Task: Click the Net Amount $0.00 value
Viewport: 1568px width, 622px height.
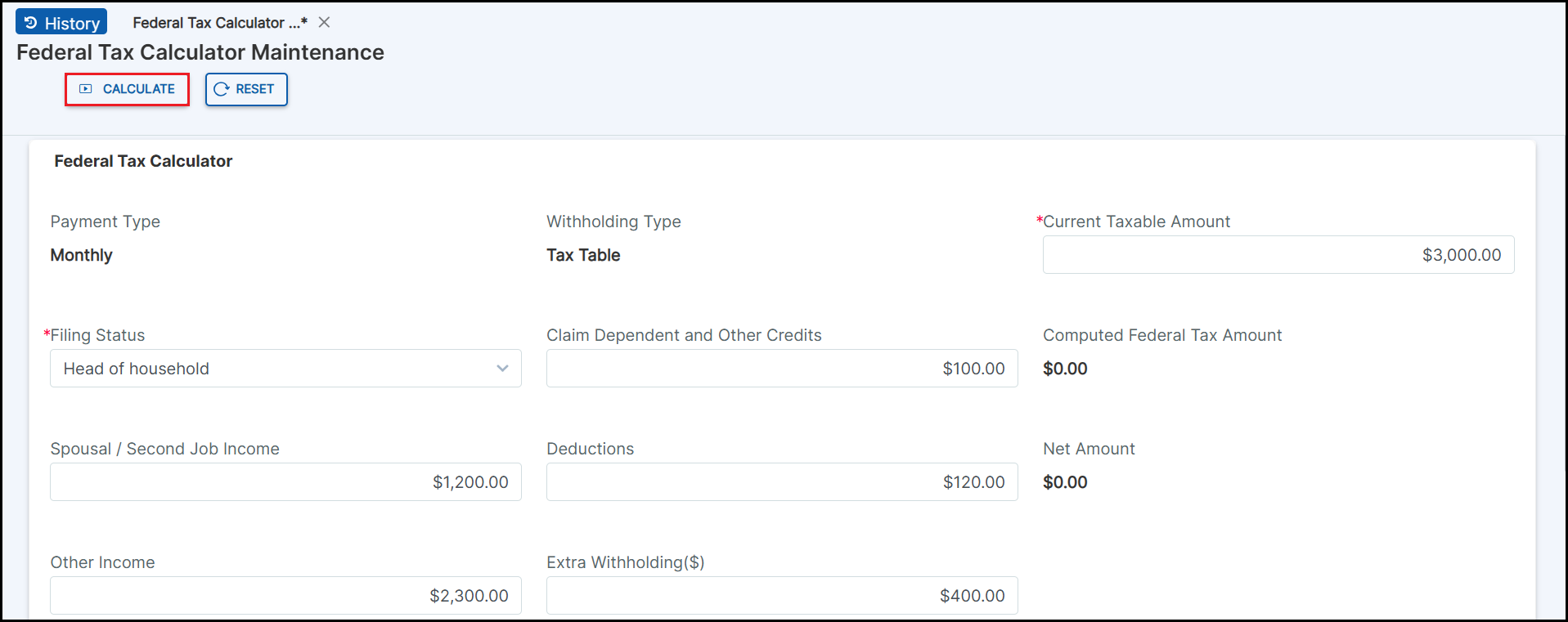Action: (1065, 482)
